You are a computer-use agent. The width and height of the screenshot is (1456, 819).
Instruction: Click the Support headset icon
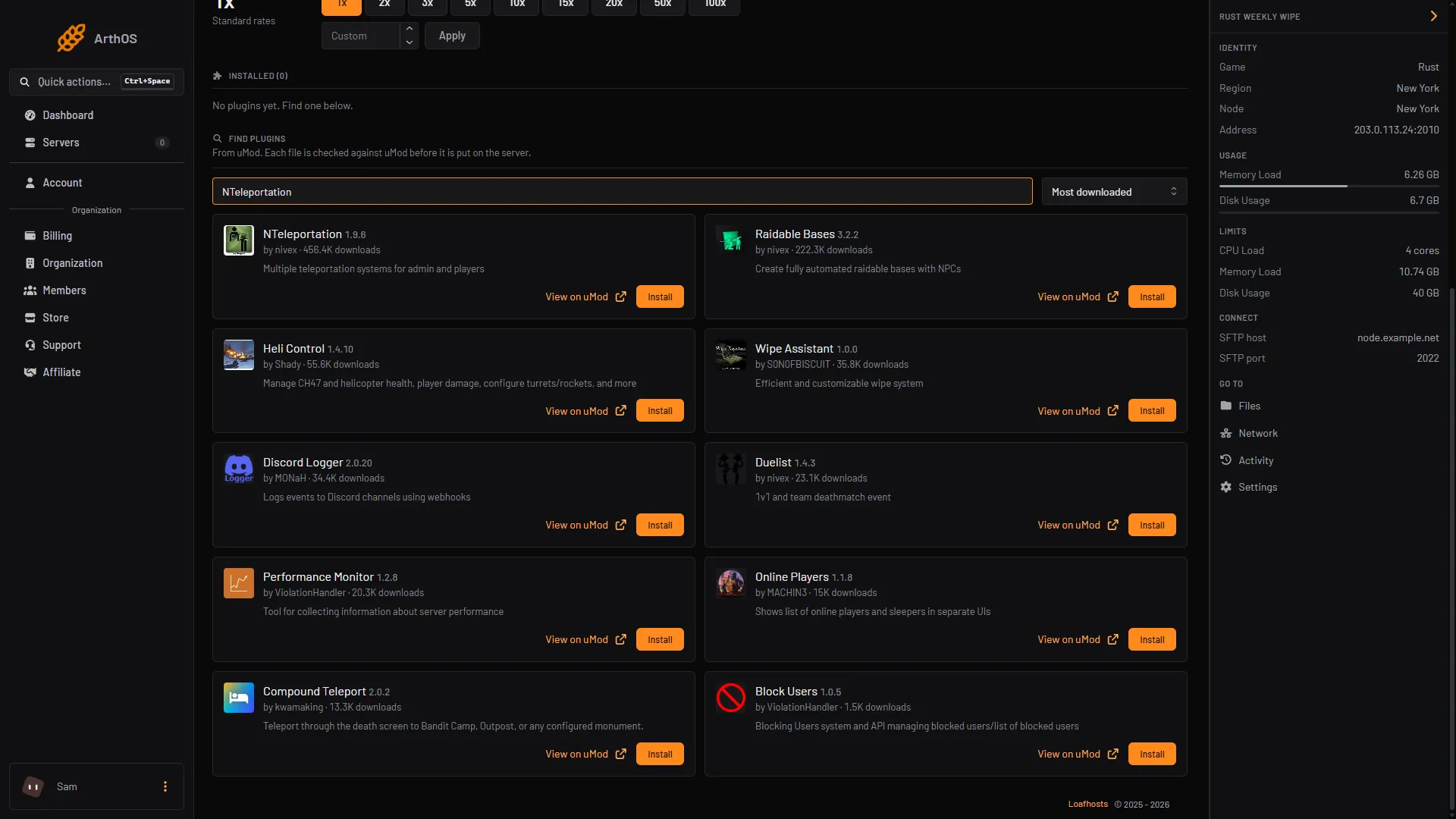pos(30,345)
